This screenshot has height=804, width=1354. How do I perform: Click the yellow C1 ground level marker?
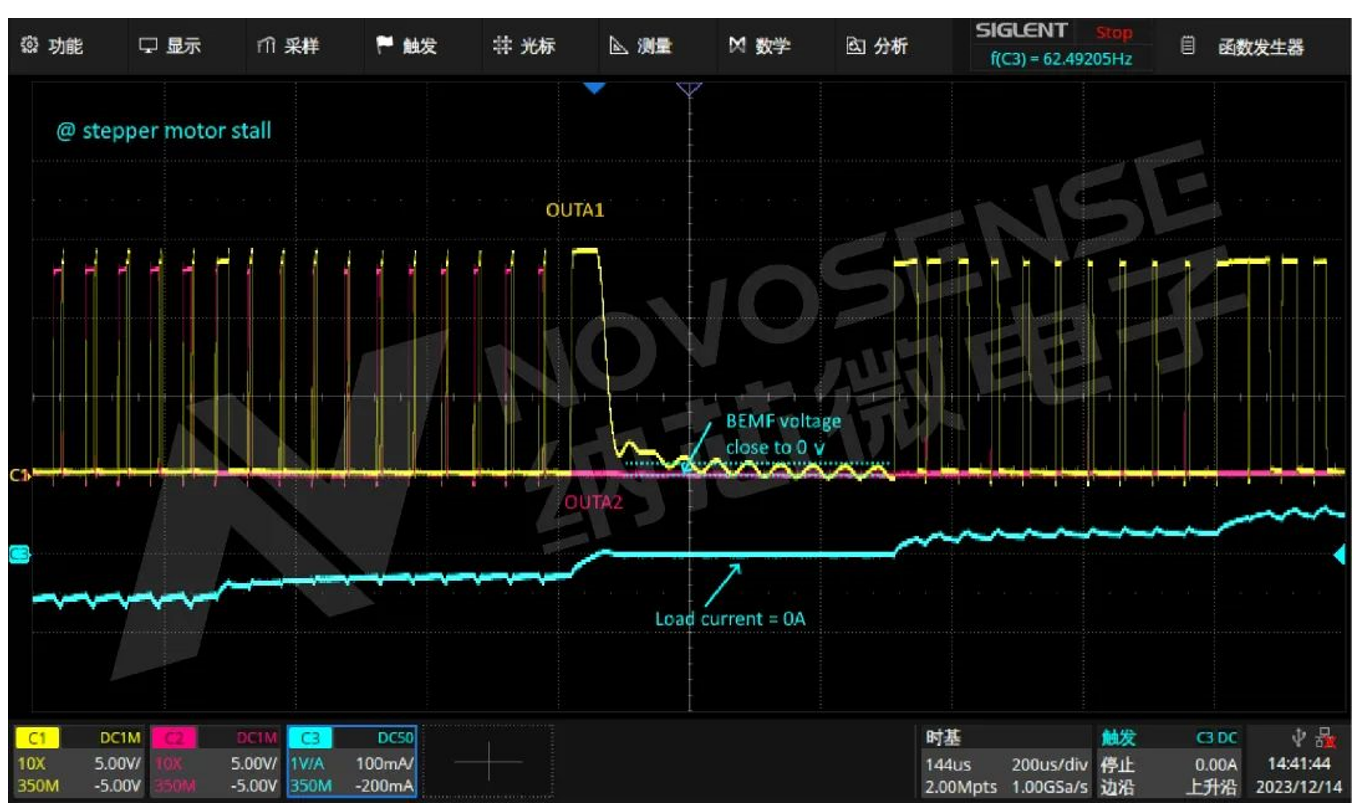17,475
